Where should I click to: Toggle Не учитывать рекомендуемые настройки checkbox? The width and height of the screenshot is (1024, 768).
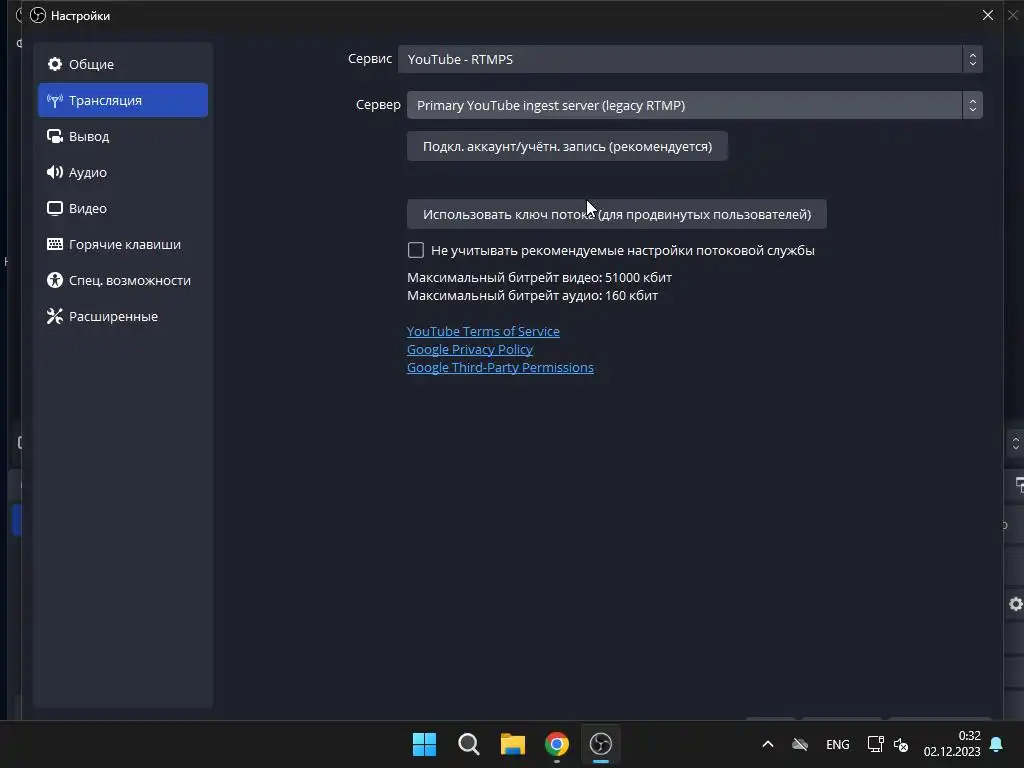tap(415, 250)
